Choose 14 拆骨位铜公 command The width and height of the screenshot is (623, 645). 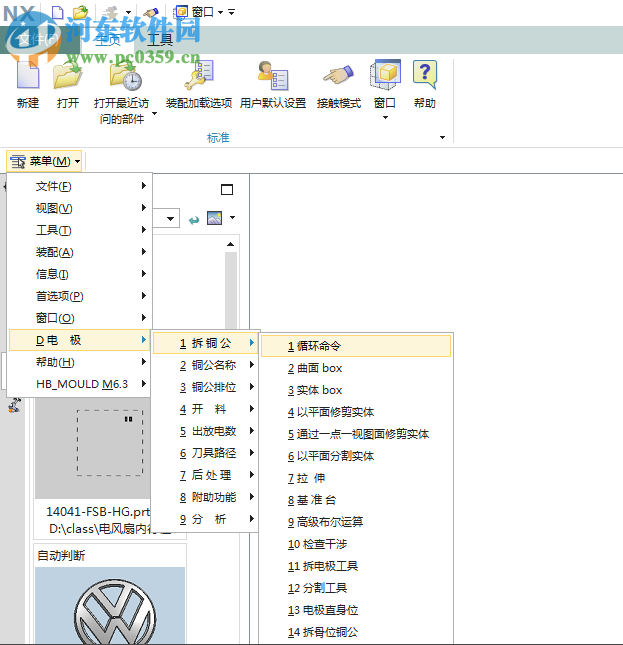click(356, 632)
